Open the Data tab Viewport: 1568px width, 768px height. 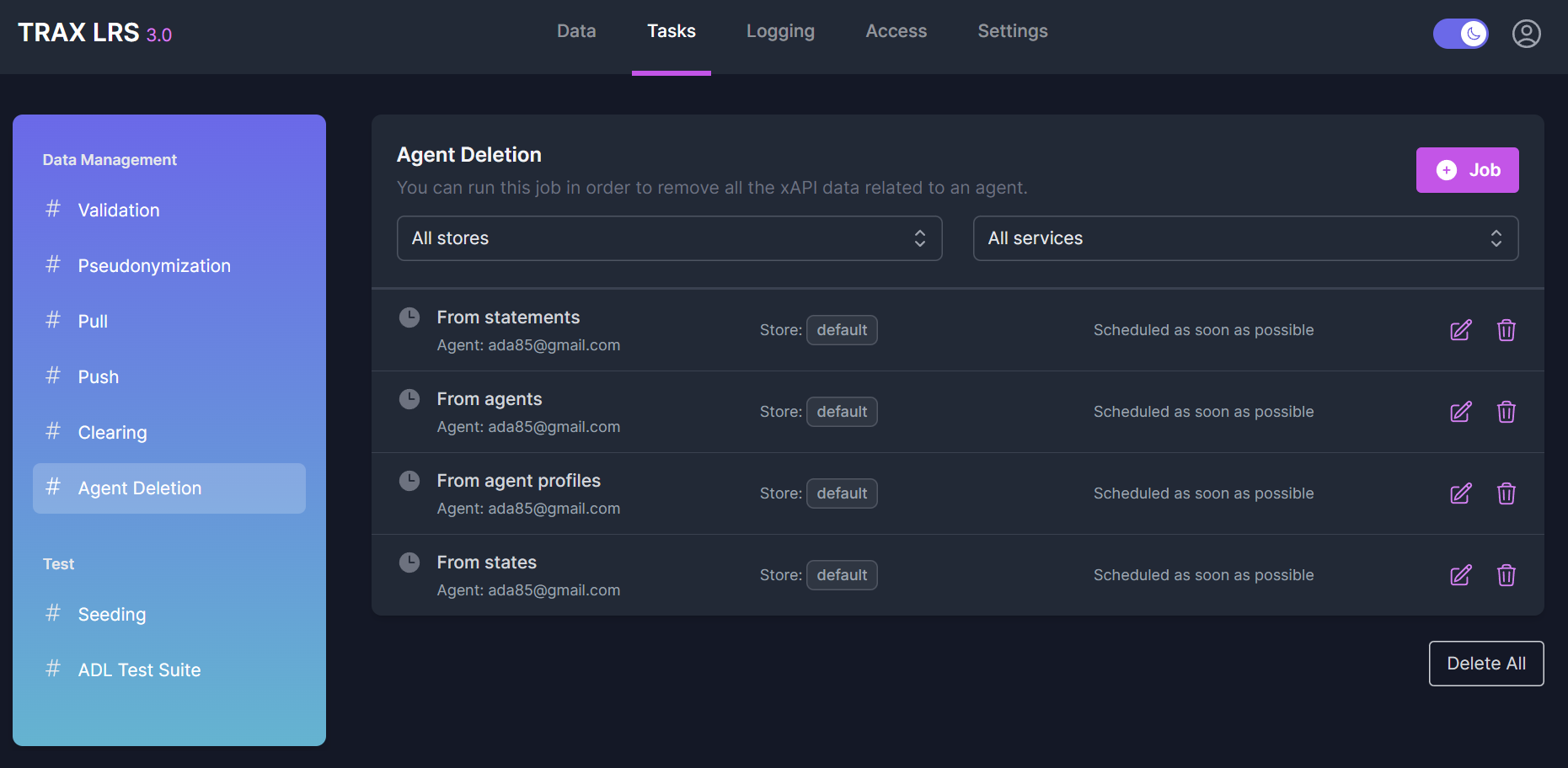576,31
